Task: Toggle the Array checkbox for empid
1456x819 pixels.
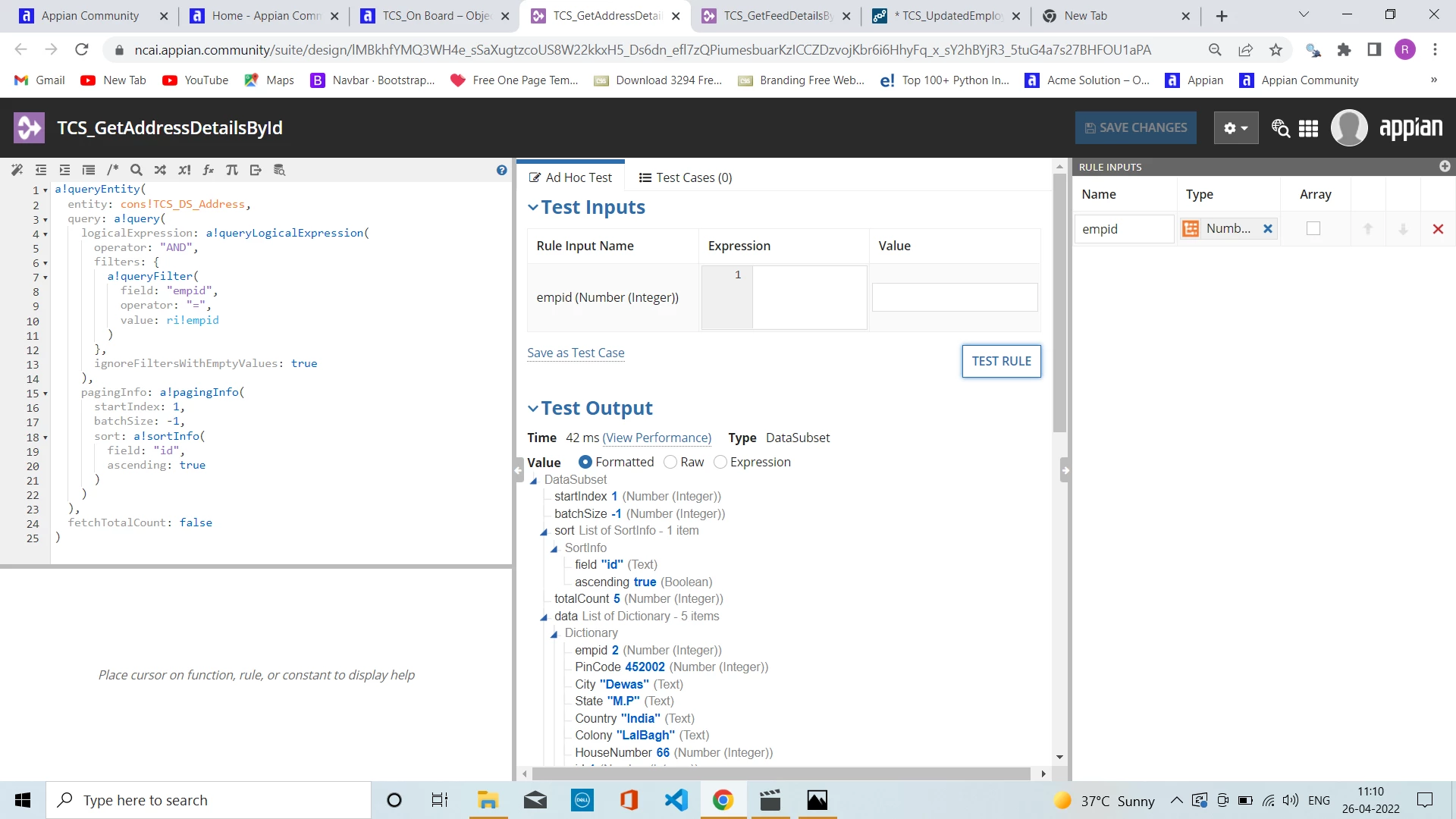Action: pyautogui.click(x=1313, y=228)
